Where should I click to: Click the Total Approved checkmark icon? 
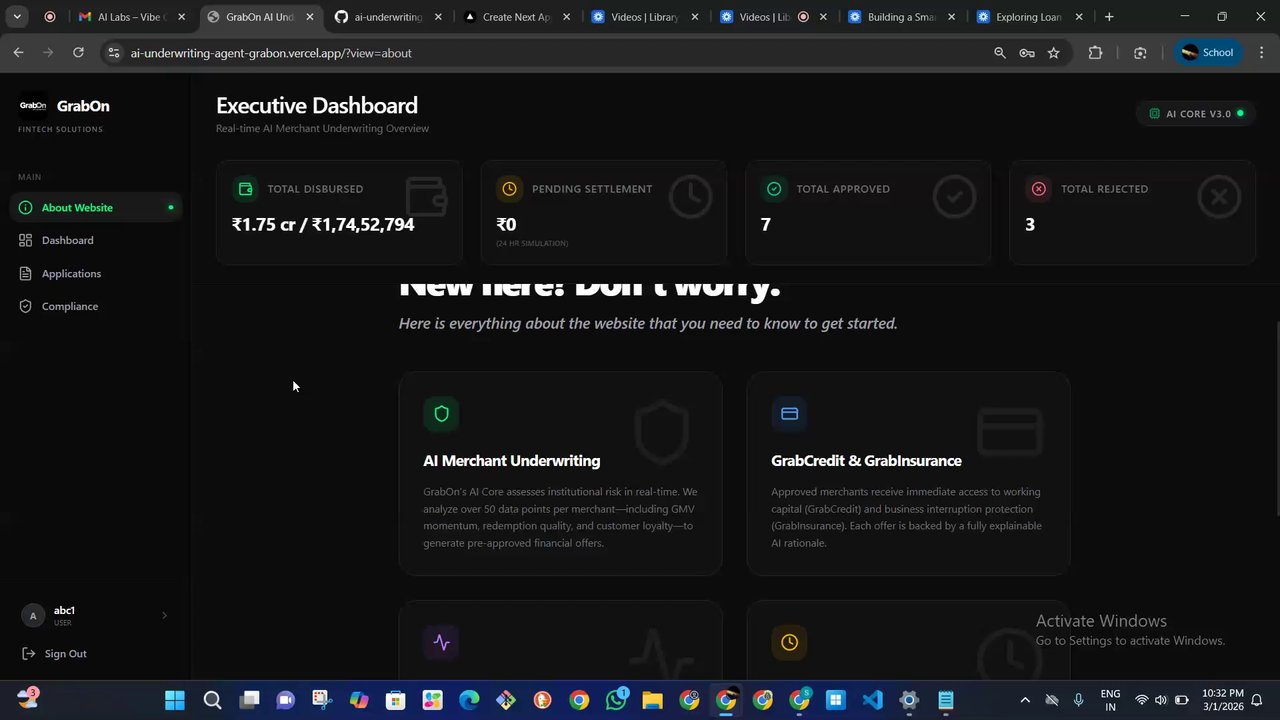click(x=774, y=189)
